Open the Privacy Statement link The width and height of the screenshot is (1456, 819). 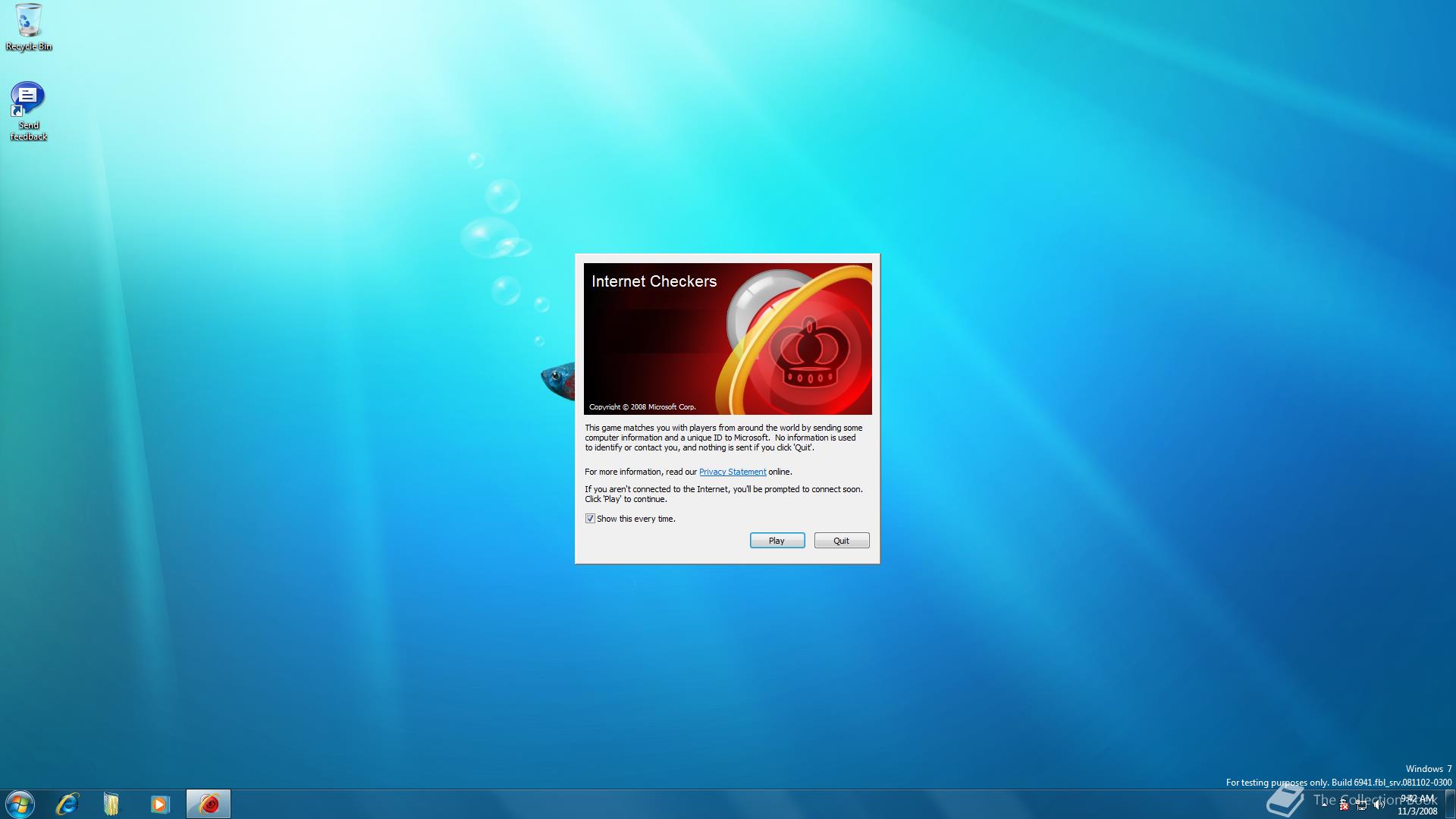click(x=732, y=472)
